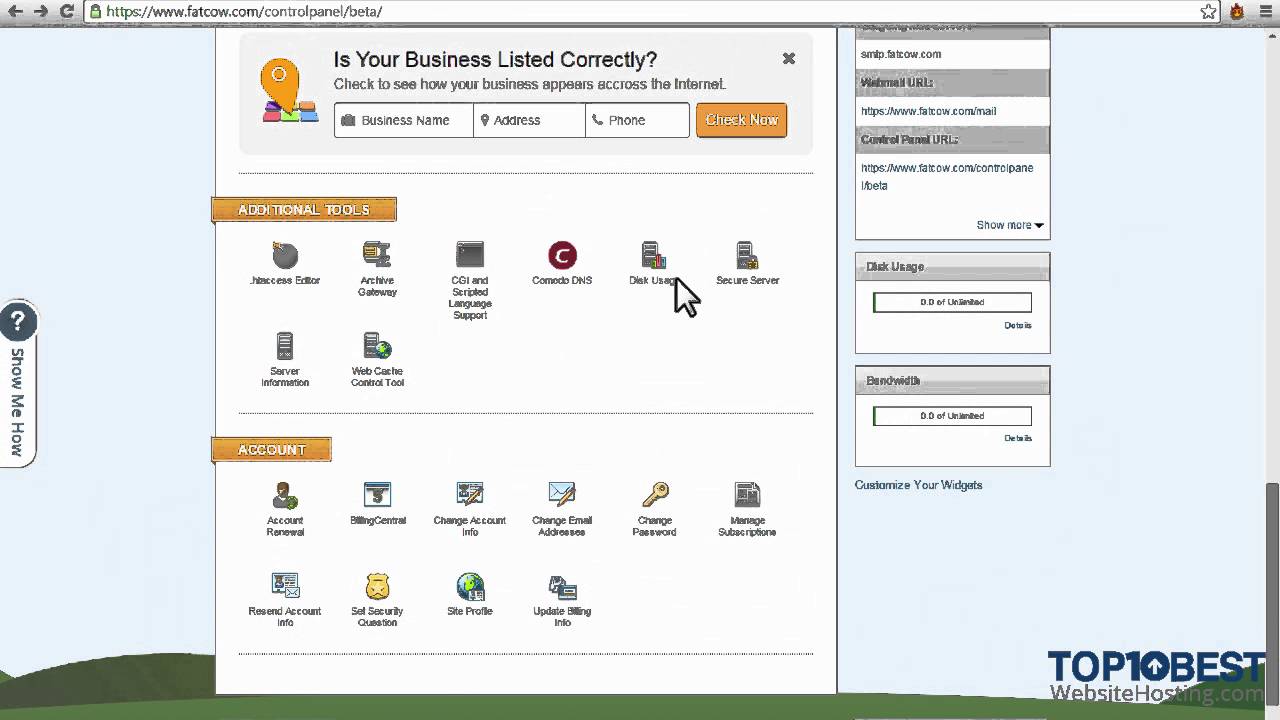Open the Secure Server tool
The image size is (1280, 720).
pyautogui.click(x=747, y=264)
